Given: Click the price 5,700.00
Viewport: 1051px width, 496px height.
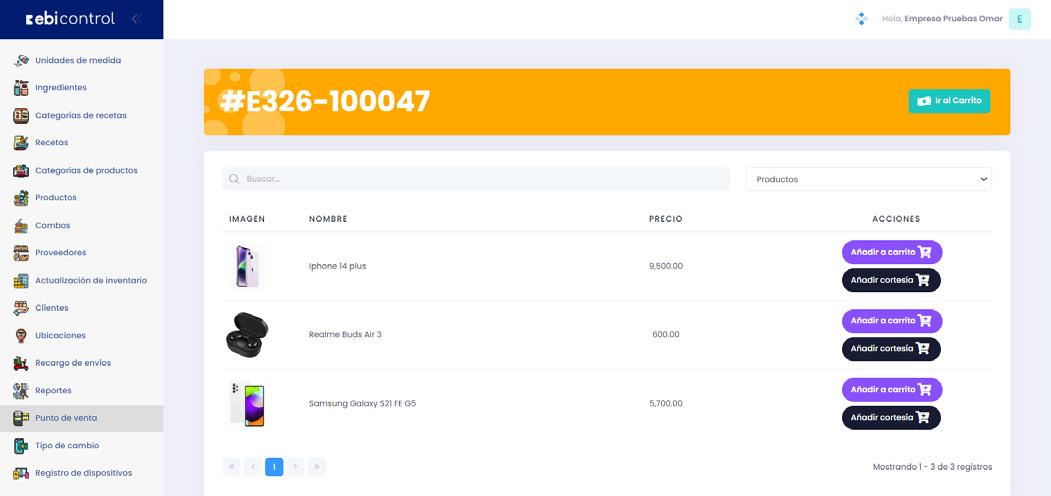Looking at the screenshot, I should [666, 404].
